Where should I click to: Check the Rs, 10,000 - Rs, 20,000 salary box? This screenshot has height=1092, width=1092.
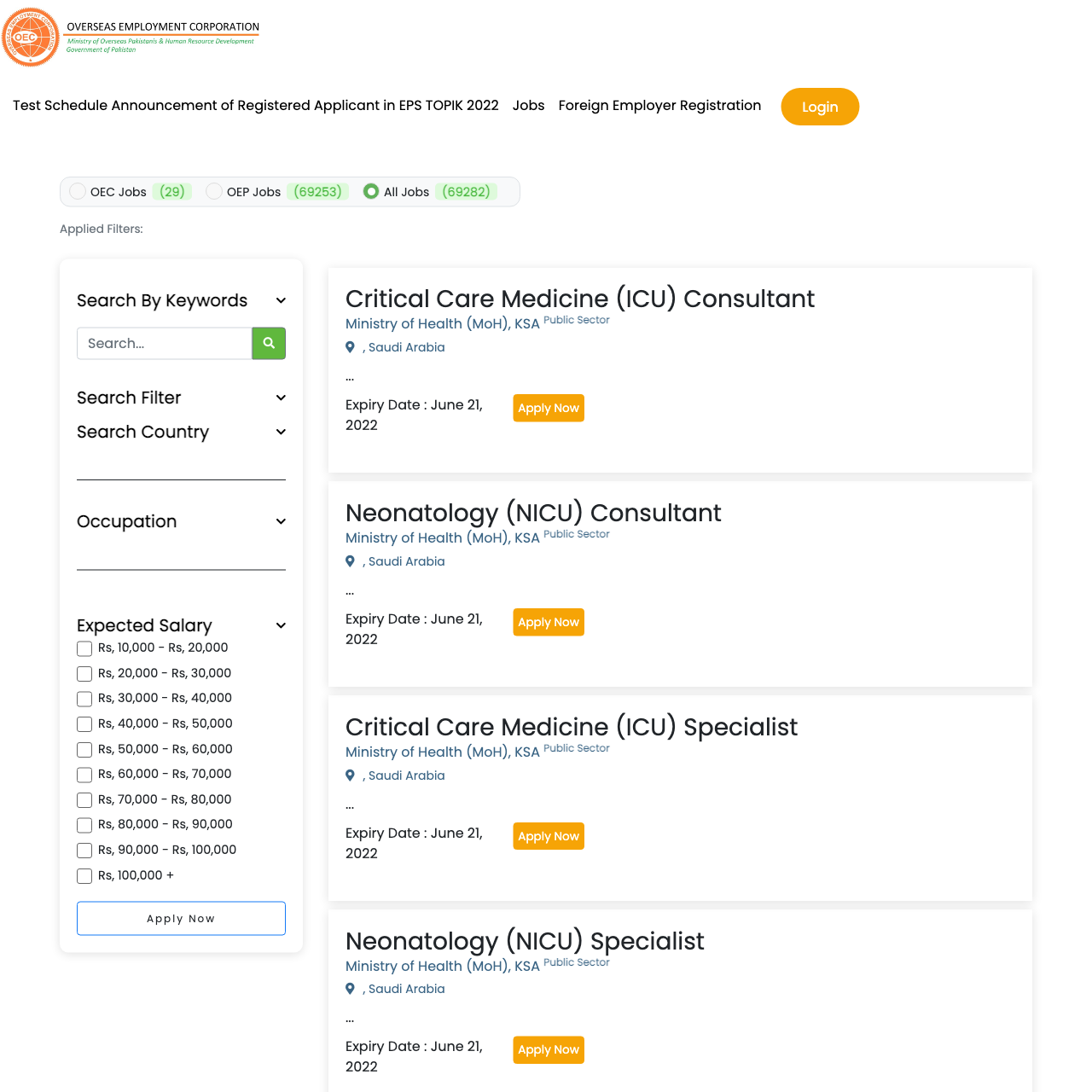[x=84, y=648]
